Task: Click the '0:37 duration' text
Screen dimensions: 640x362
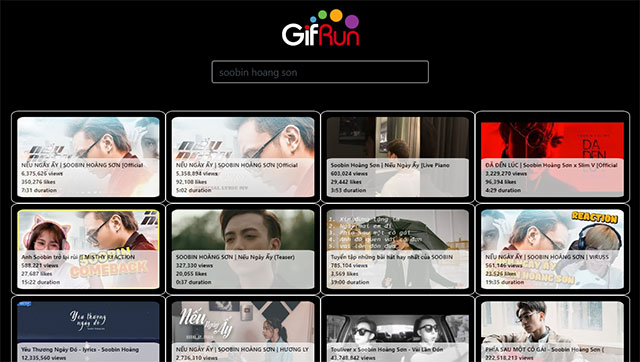Action: (x=194, y=282)
